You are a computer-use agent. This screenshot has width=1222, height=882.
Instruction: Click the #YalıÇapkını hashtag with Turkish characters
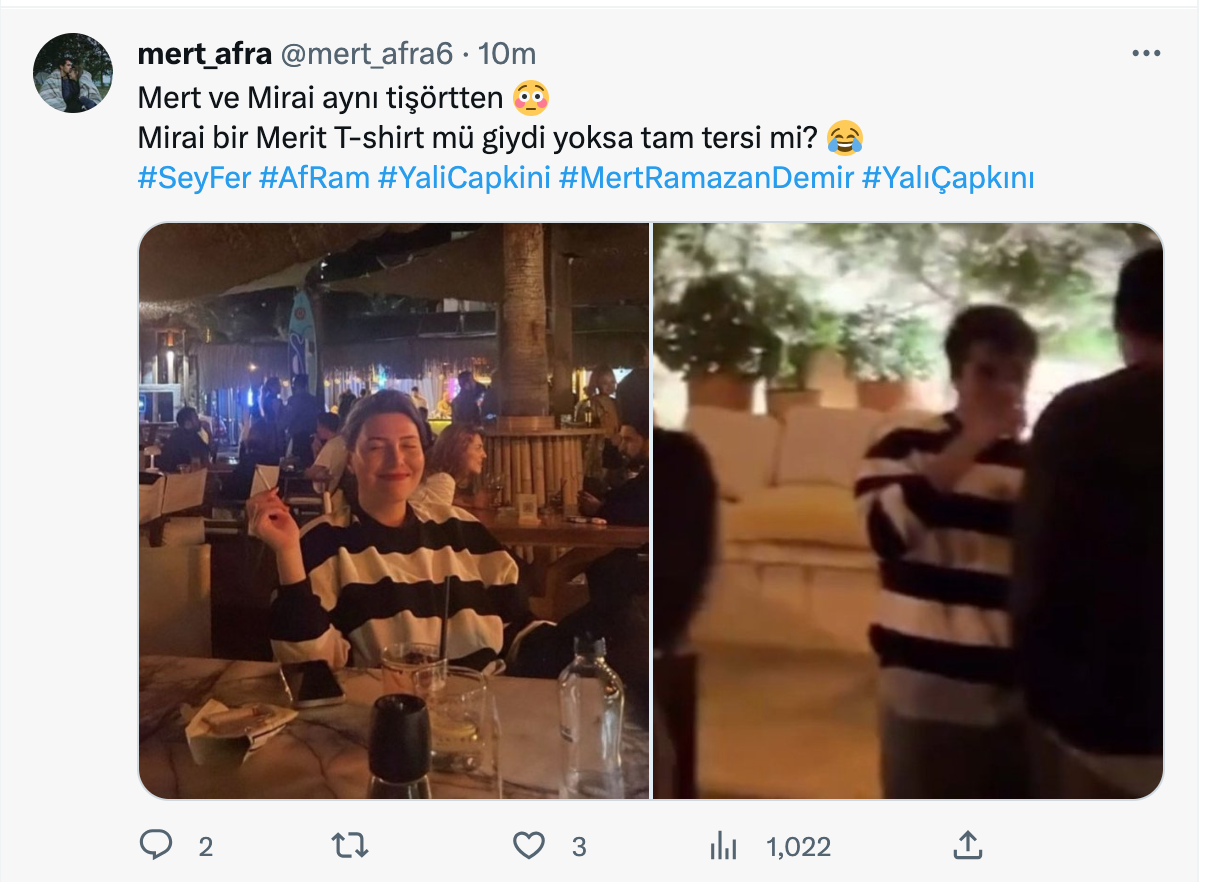947,179
